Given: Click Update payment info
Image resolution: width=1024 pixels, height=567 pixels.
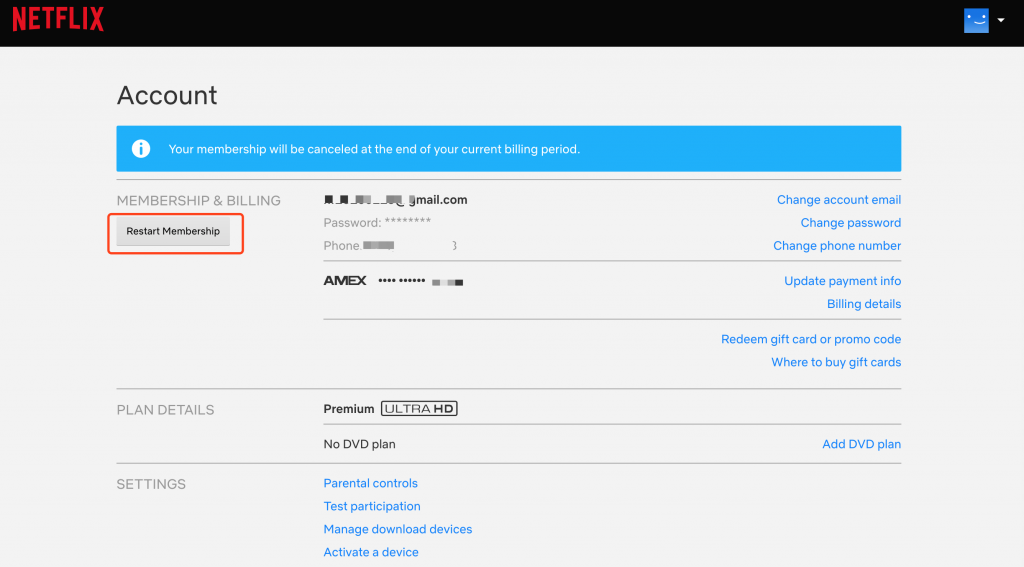Looking at the screenshot, I should pyautogui.click(x=842, y=281).
